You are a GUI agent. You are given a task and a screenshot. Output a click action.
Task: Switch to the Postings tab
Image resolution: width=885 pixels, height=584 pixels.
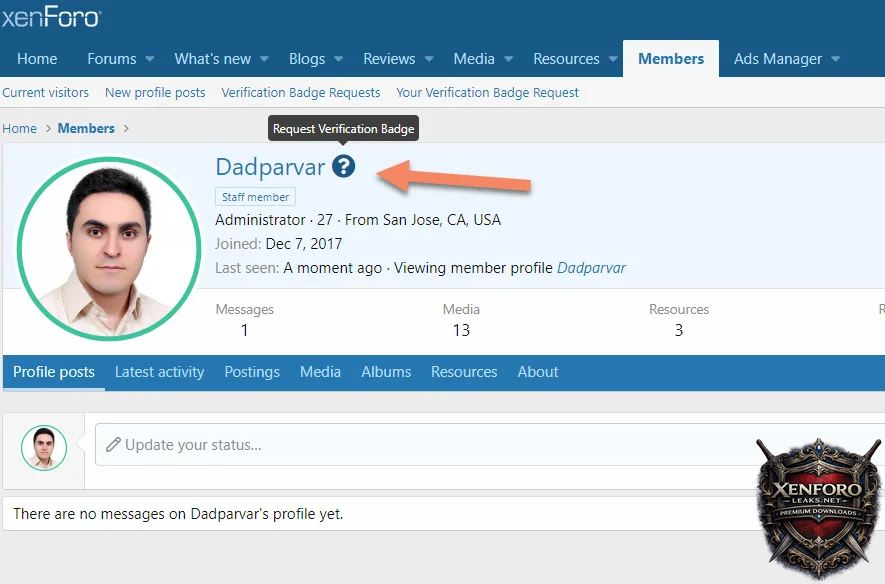[x=252, y=372]
